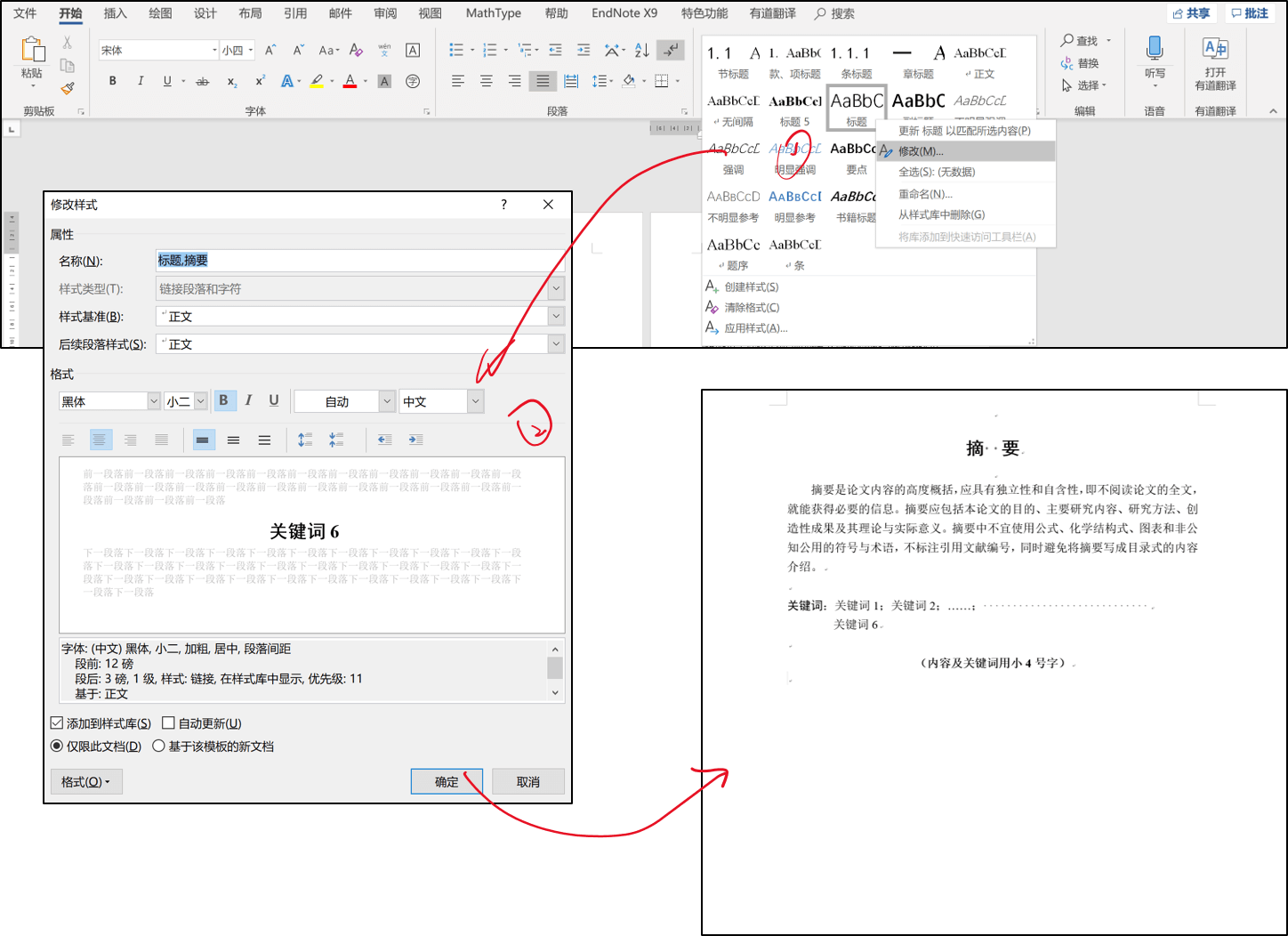Click the Clear Formatting icon in ribbon
Image resolution: width=1288 pixels, height=936 pixels.
click(356, 50)
